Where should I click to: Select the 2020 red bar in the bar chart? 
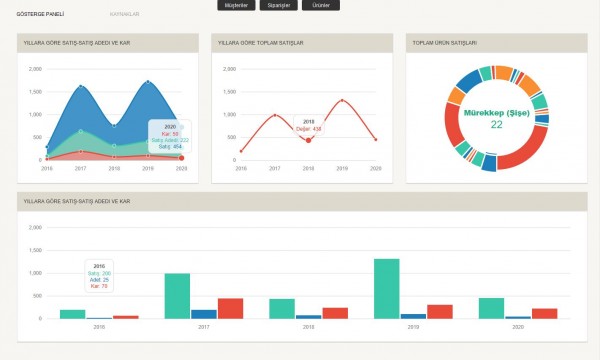[545, 314]
